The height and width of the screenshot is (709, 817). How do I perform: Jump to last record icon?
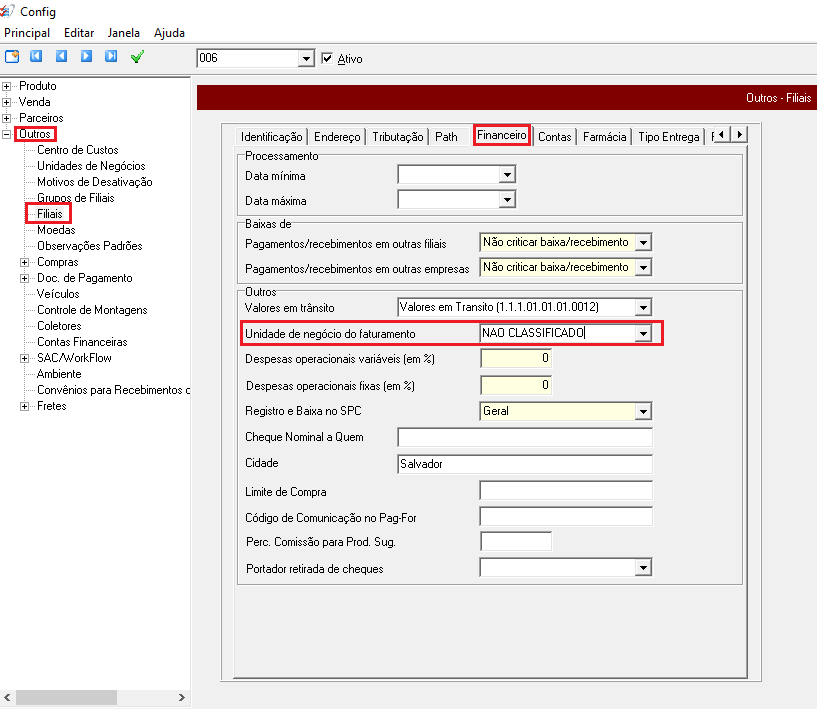pyautogui.click(x=111, y=57)
